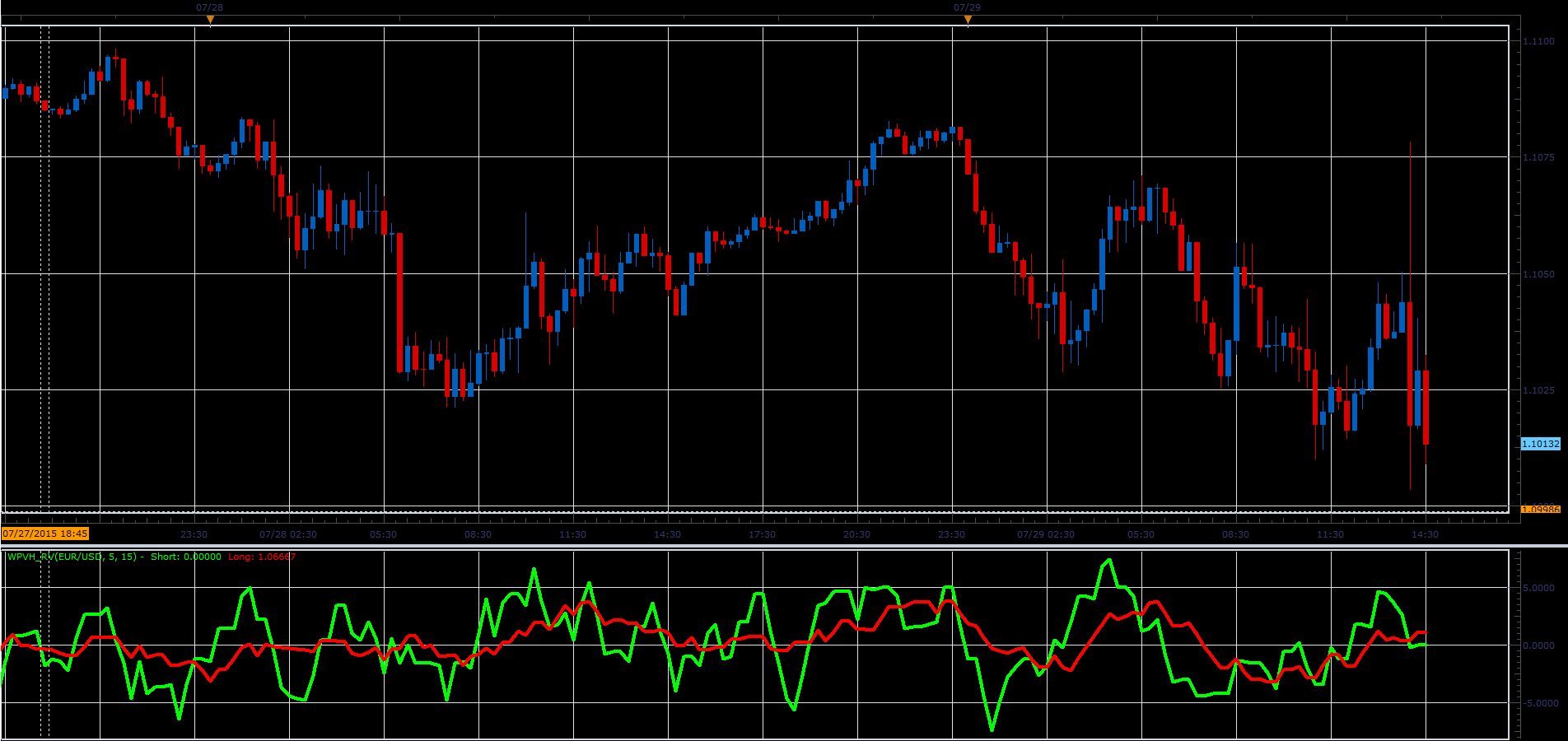Click the 20:30 time axis label
The image size is (1568, 741).
click(856, 534)
